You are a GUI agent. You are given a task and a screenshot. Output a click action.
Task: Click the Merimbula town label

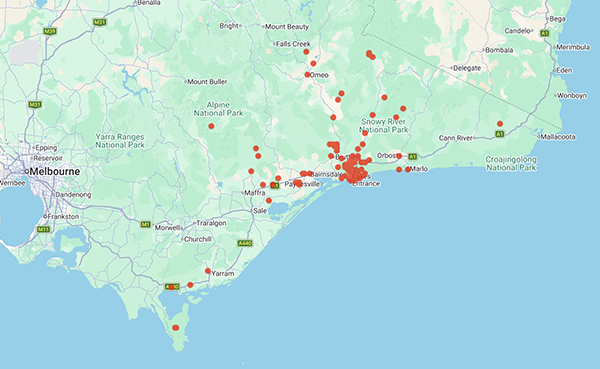click(573, 47)
